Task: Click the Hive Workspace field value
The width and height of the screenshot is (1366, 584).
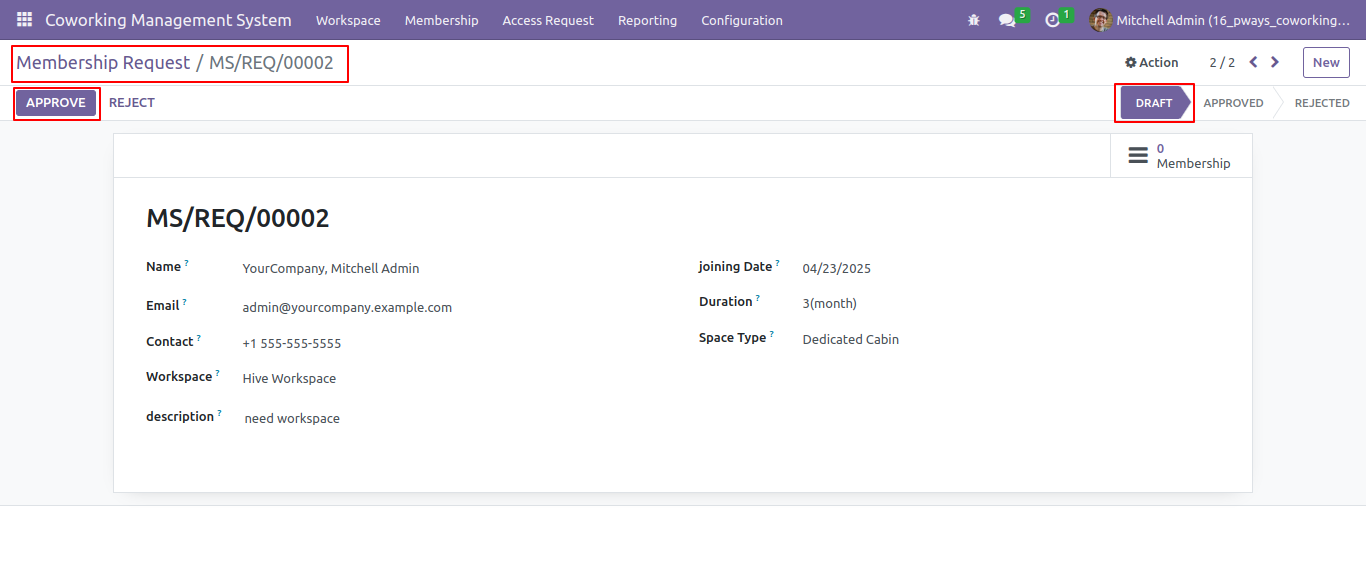Action: 289,379
